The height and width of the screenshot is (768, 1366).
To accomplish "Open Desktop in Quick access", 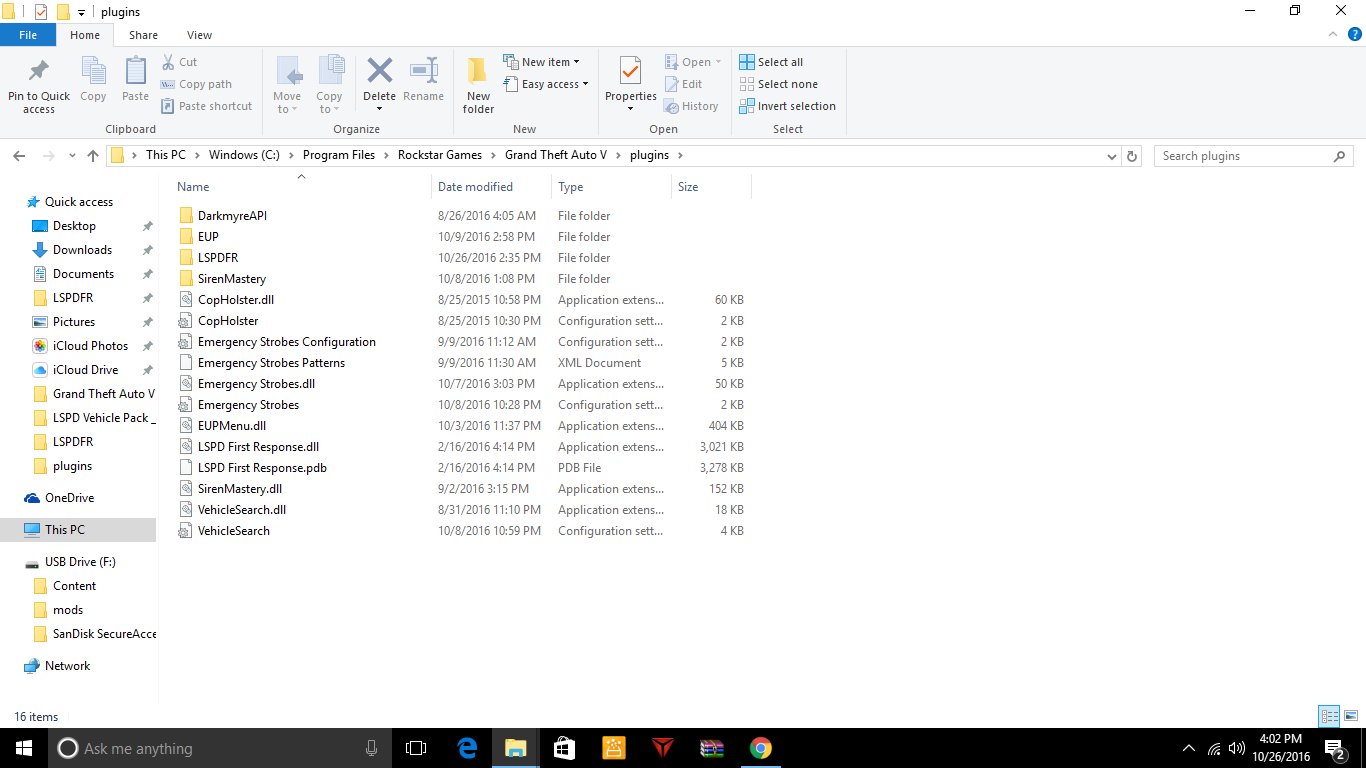I will [x=74, y=226].
